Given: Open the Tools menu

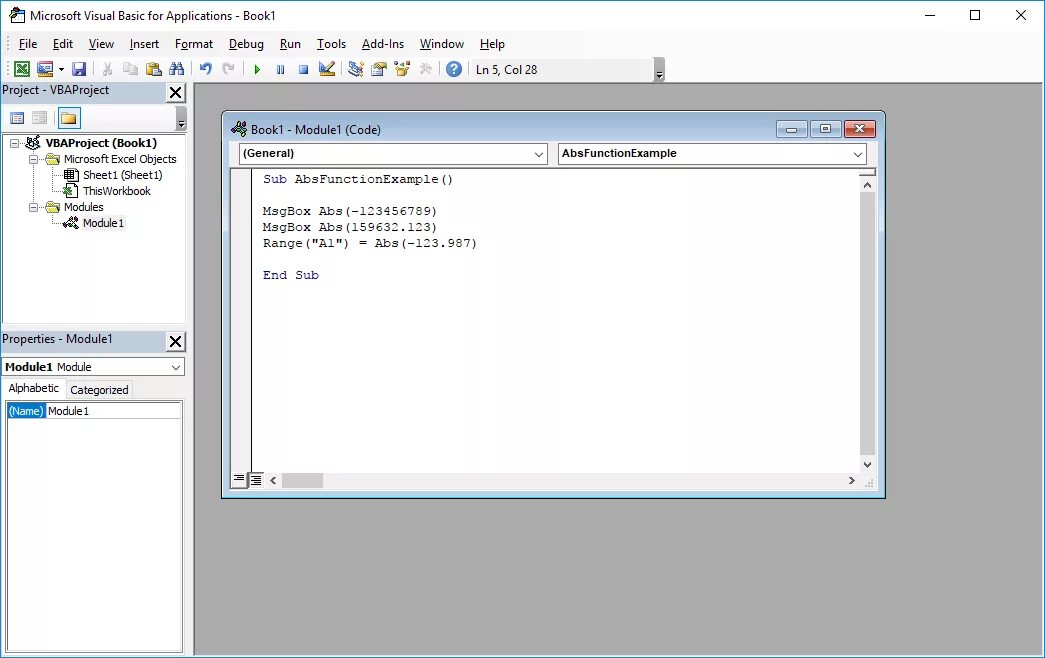Looking at the screenshot, I should pos(331,44).
